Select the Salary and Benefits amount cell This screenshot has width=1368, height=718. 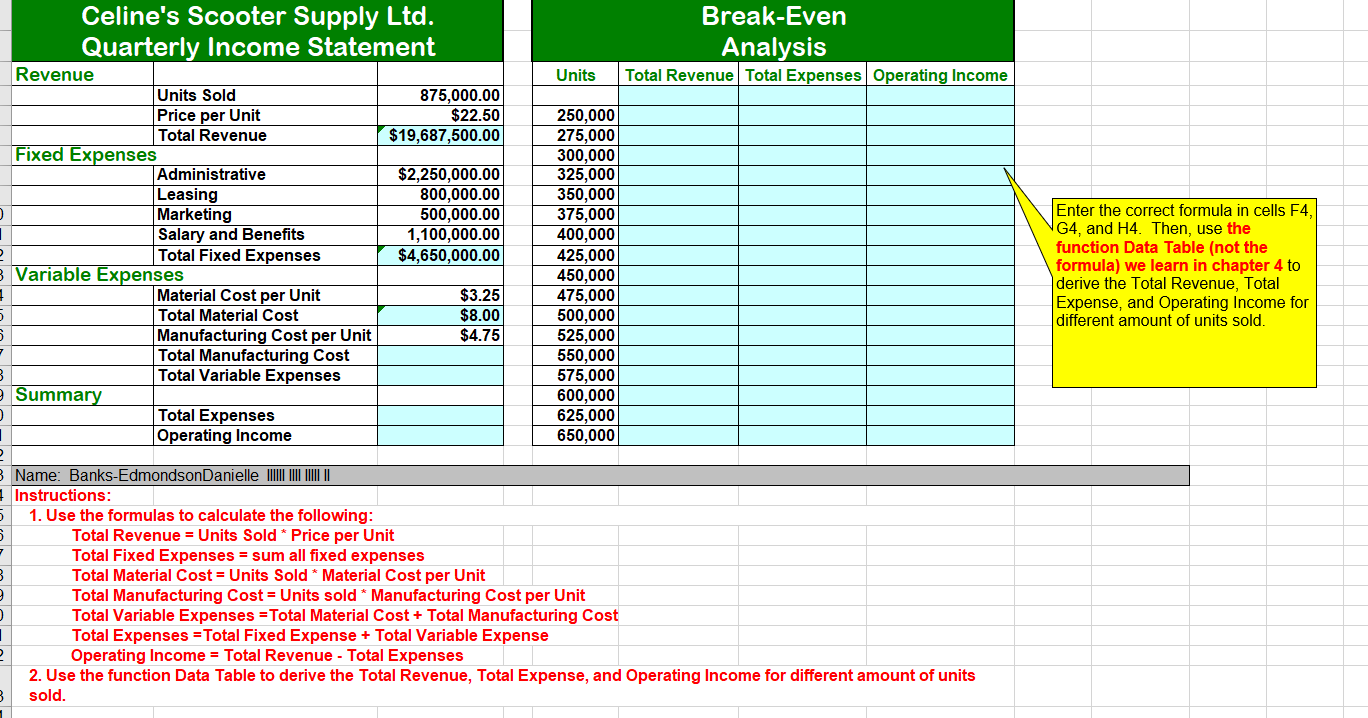[440, 235]
